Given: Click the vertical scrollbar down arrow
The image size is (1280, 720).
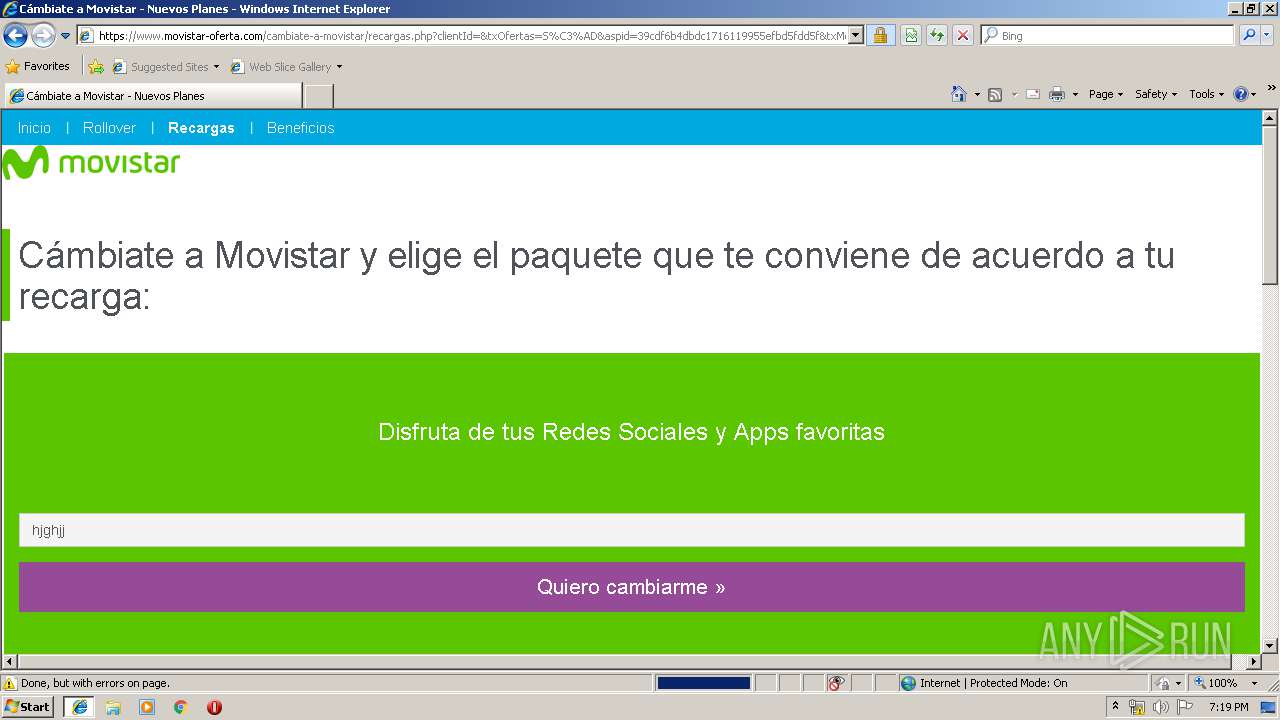Looking at the screenshot, I should point(1270,645).
